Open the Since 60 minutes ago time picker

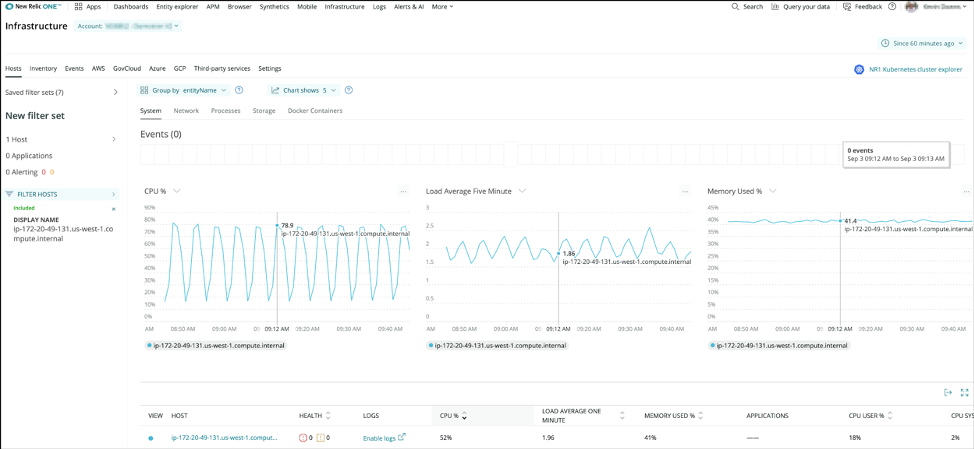(x=922, y=43)
